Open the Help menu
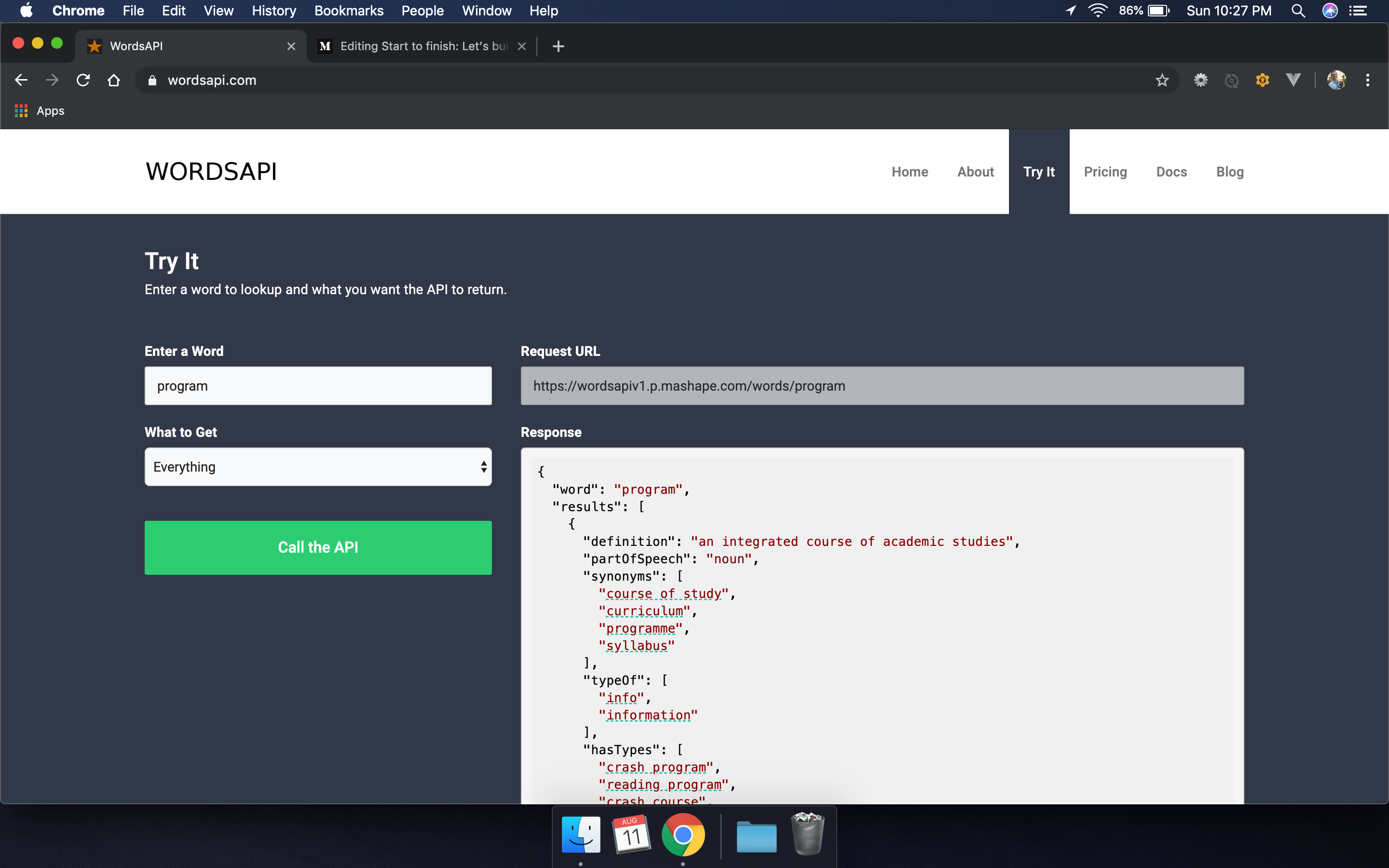 tap(544, 10)
